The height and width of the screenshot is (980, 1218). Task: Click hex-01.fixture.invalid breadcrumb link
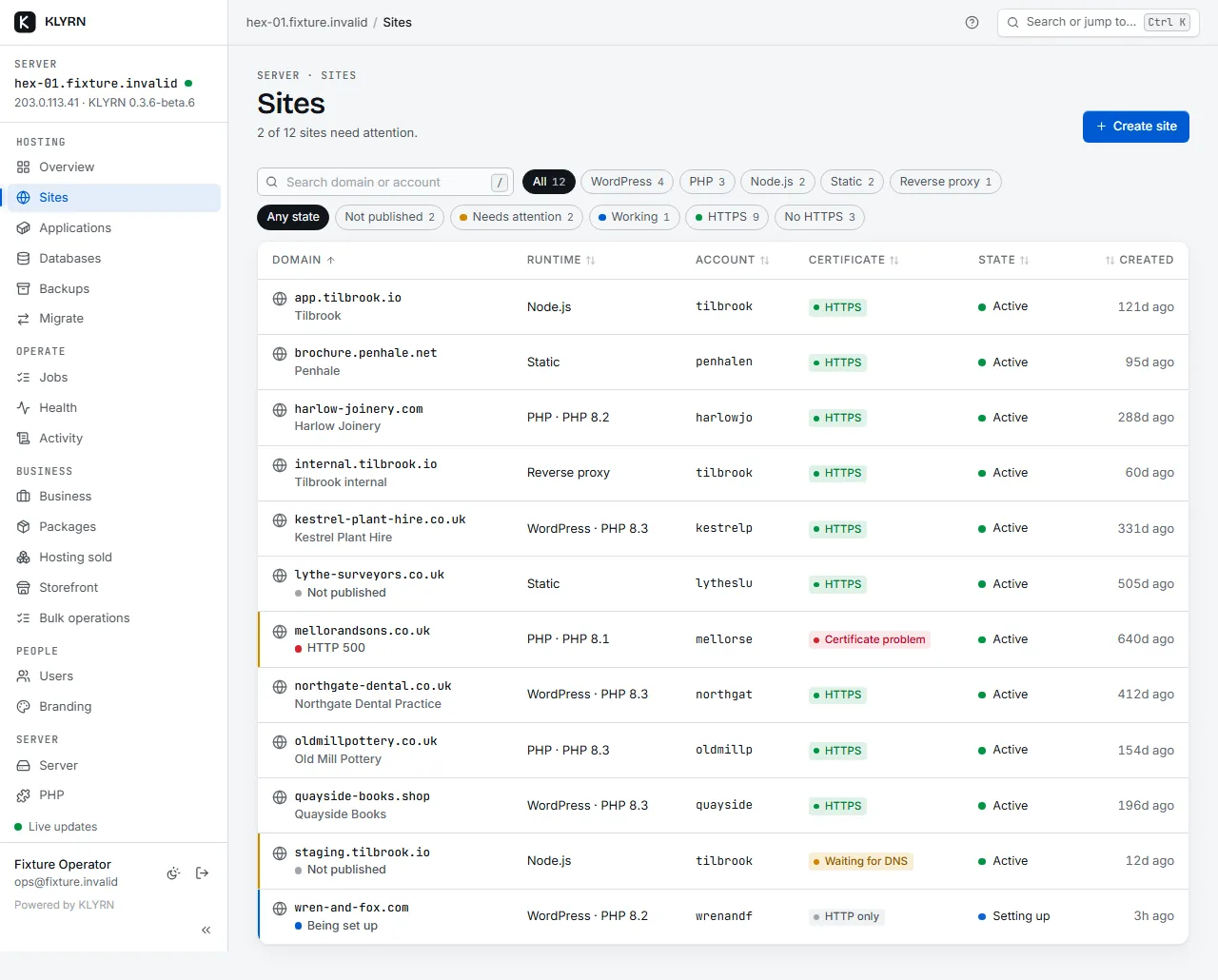306,23
